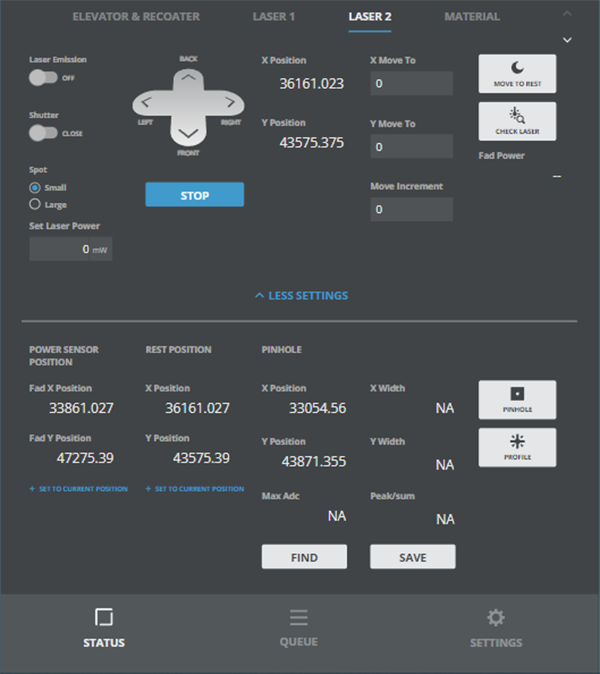The width and height of the screenshot is (600, 674).
Task: Click the down chevron at top right
Action: tap(568, 40)
